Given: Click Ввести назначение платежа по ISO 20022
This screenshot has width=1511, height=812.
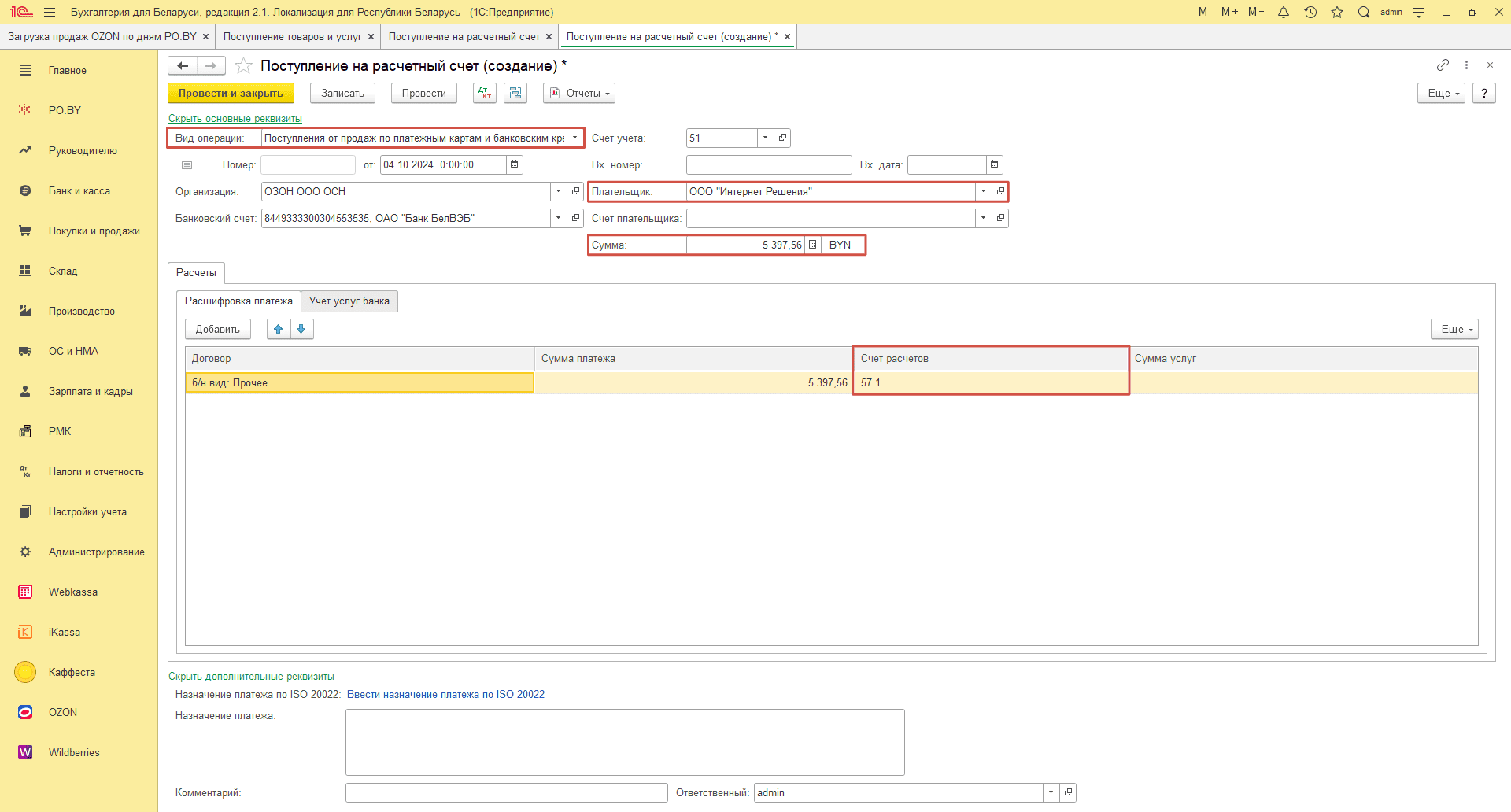Looking at the screenshot, I should coord(445,694).
